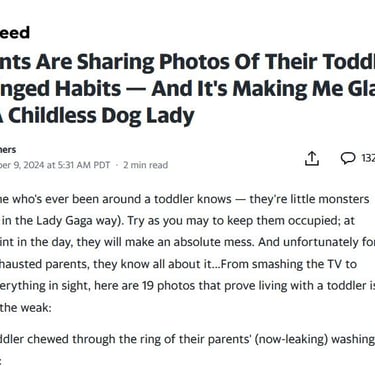Open comments via the speech bubble icon
The height and width of the screenshot is (366, 375).
348,158
